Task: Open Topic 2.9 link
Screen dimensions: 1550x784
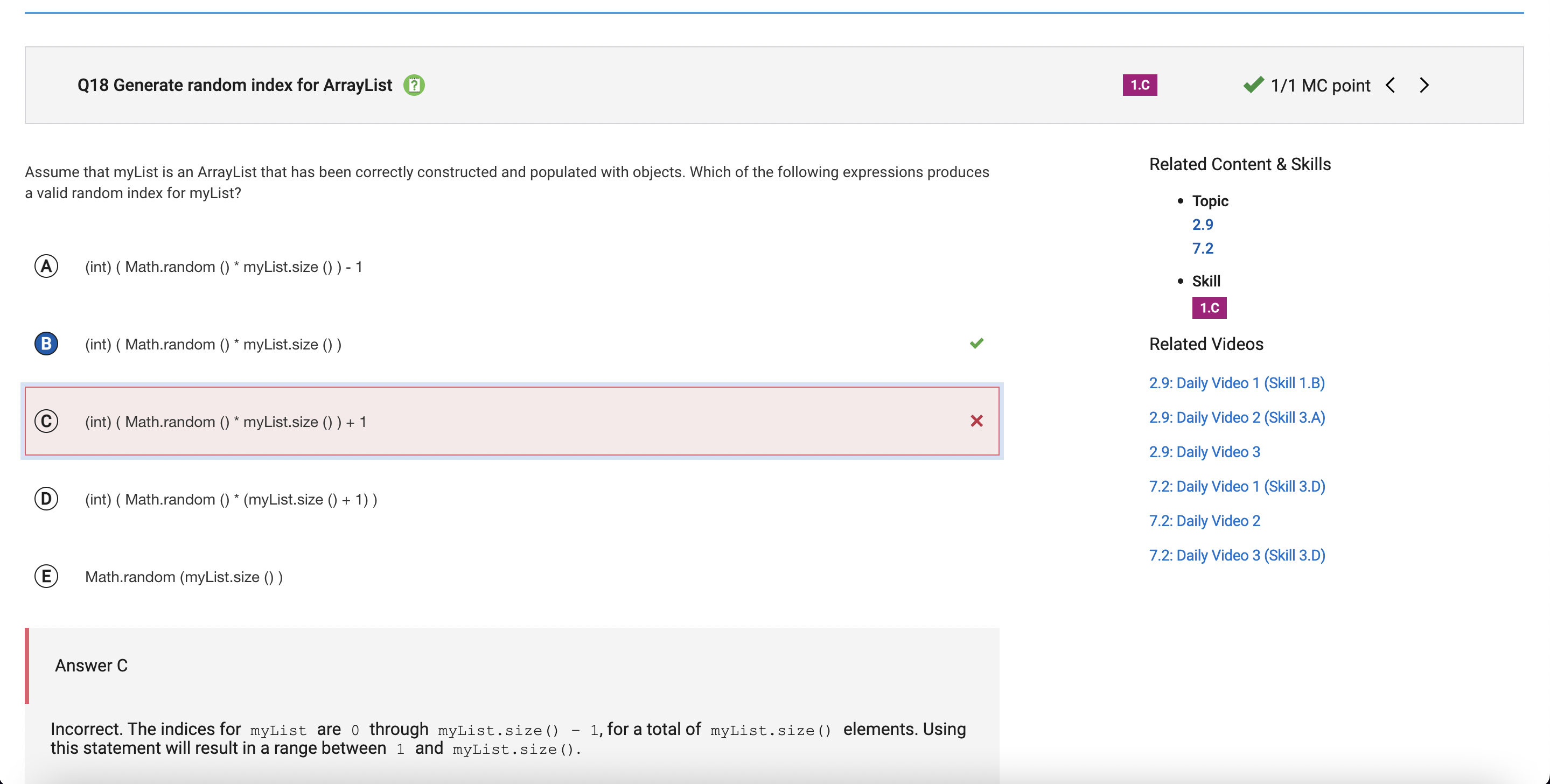Action: (1202, 225)
